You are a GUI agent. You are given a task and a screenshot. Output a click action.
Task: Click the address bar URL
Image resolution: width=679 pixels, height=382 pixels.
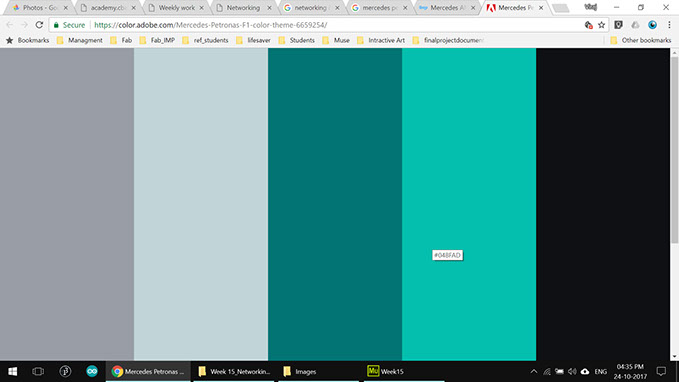[x=210, y=25]
